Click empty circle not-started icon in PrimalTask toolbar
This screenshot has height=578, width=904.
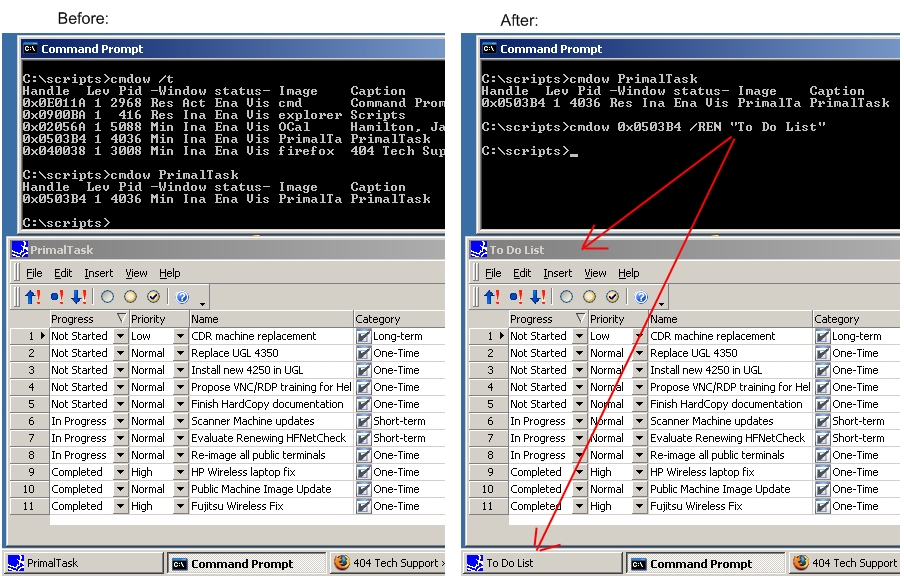click(x=107, y=297)
